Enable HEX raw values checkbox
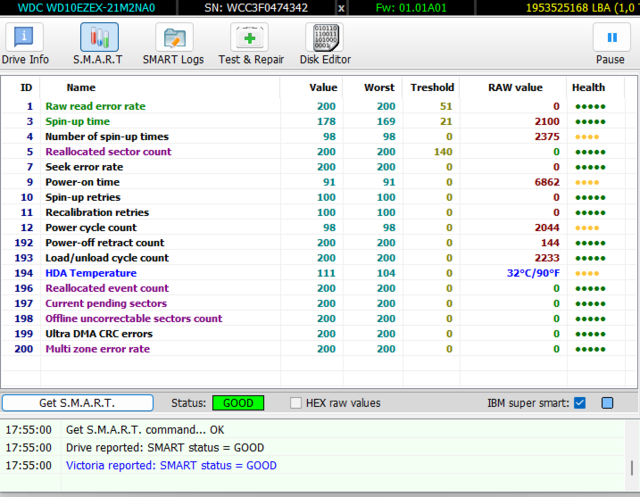Screen dimensions: 640x497 point(296,403)
